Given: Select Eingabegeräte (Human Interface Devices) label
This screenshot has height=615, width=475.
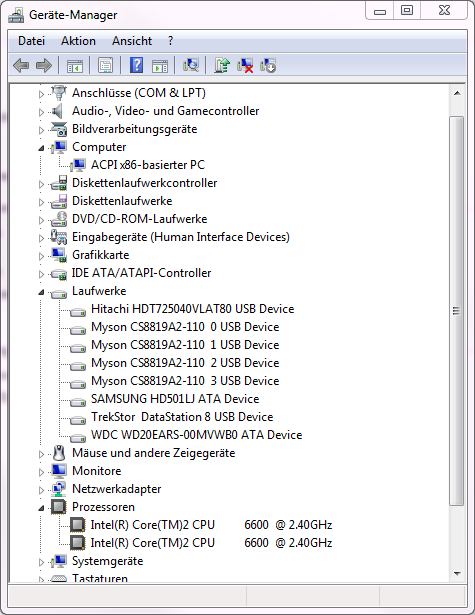Looking at the screenshot, I should point(181,237).
